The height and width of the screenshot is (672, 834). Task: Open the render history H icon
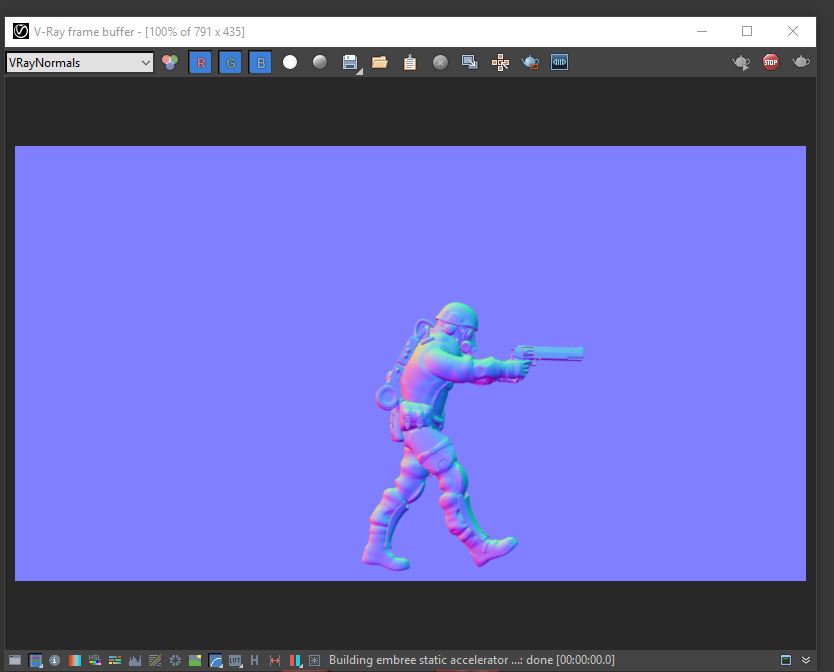pos(254,660)
